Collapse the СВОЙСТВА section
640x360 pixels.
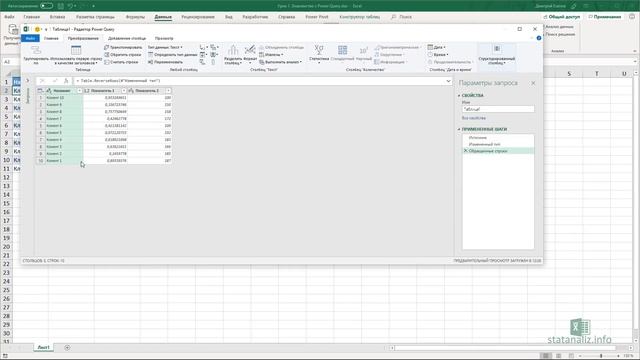point(459,96)
